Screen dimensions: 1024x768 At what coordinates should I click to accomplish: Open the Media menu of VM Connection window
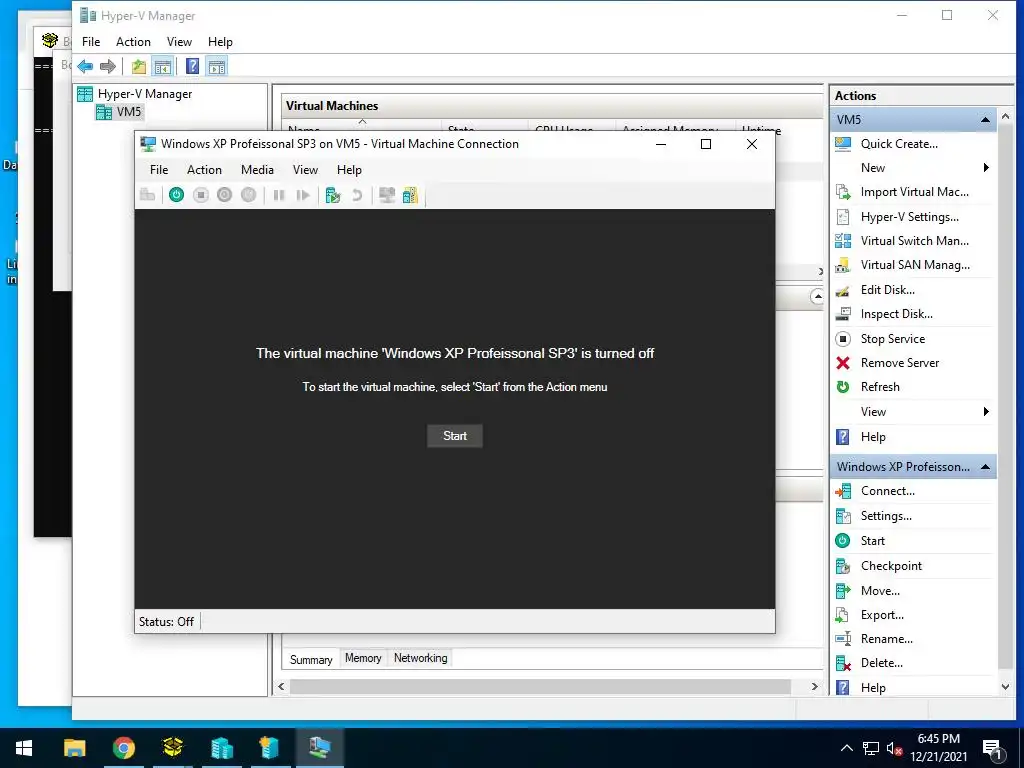pyautogui.click(x=257, y=170)
